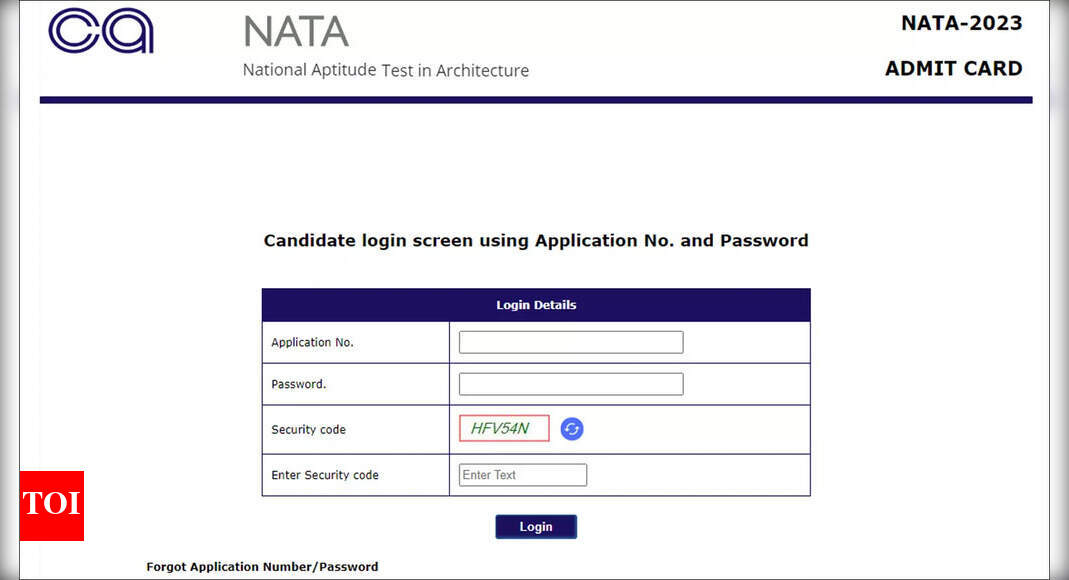The width and height of the screenshot is (1069, 580).
Task: Click the Application No. label
Action: point(312,342)
